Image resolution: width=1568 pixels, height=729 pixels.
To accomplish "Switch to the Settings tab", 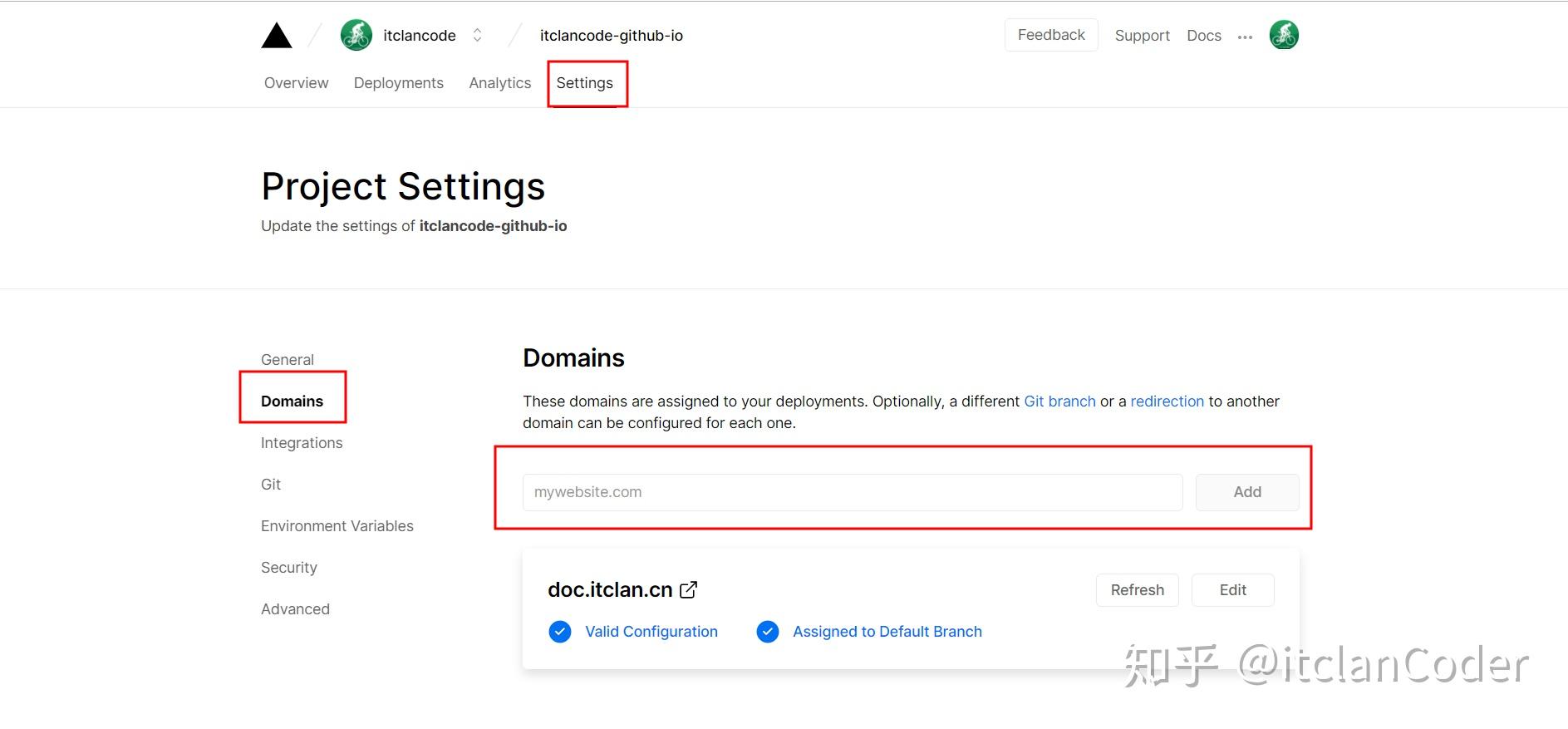I will pos(585,83).
